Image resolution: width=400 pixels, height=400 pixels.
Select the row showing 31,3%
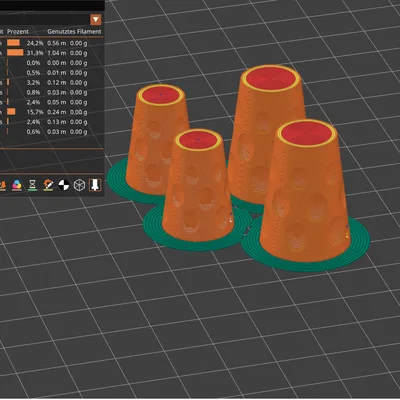[52, 53]
